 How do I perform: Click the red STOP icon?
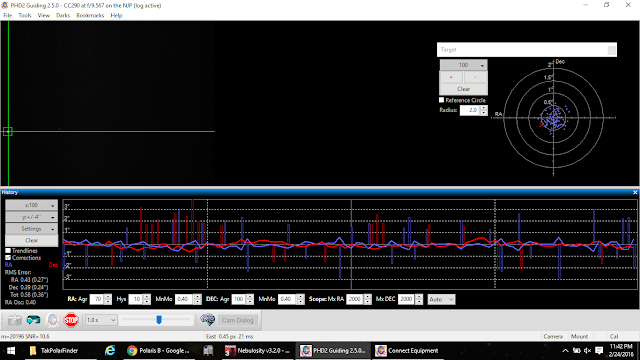pos(71,320)
